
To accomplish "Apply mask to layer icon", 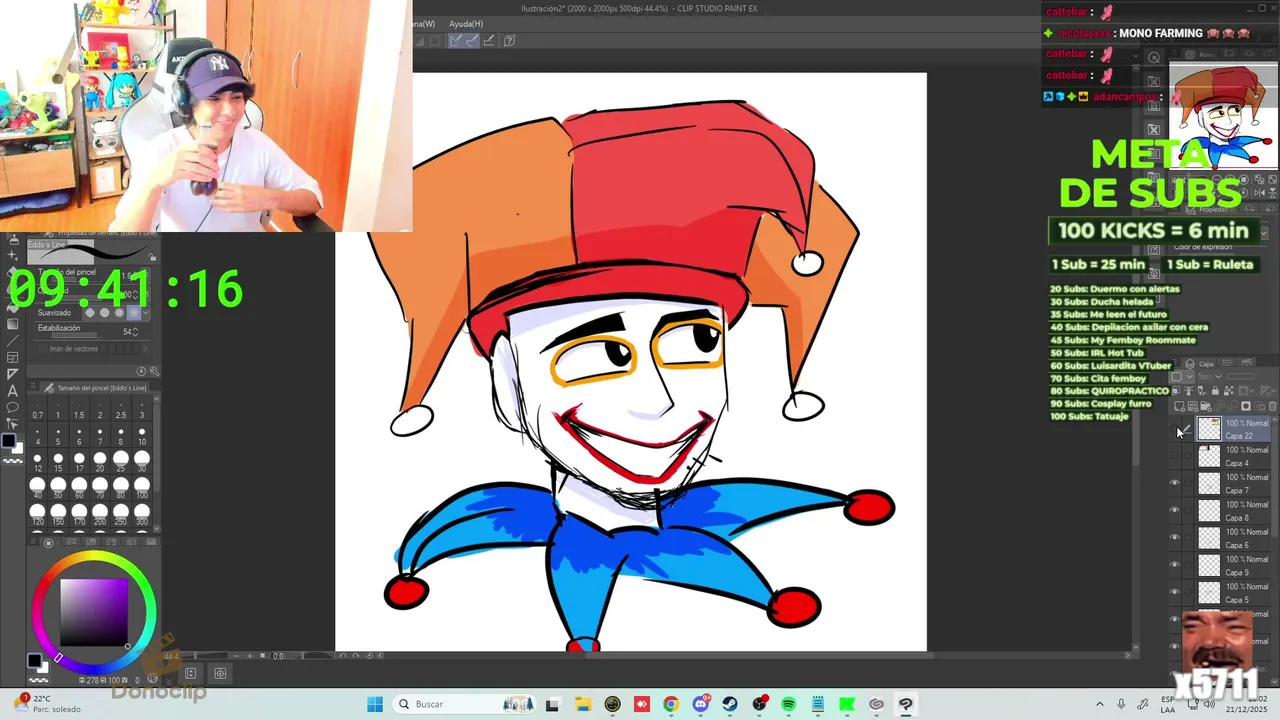I will (x=1259, y=406).
